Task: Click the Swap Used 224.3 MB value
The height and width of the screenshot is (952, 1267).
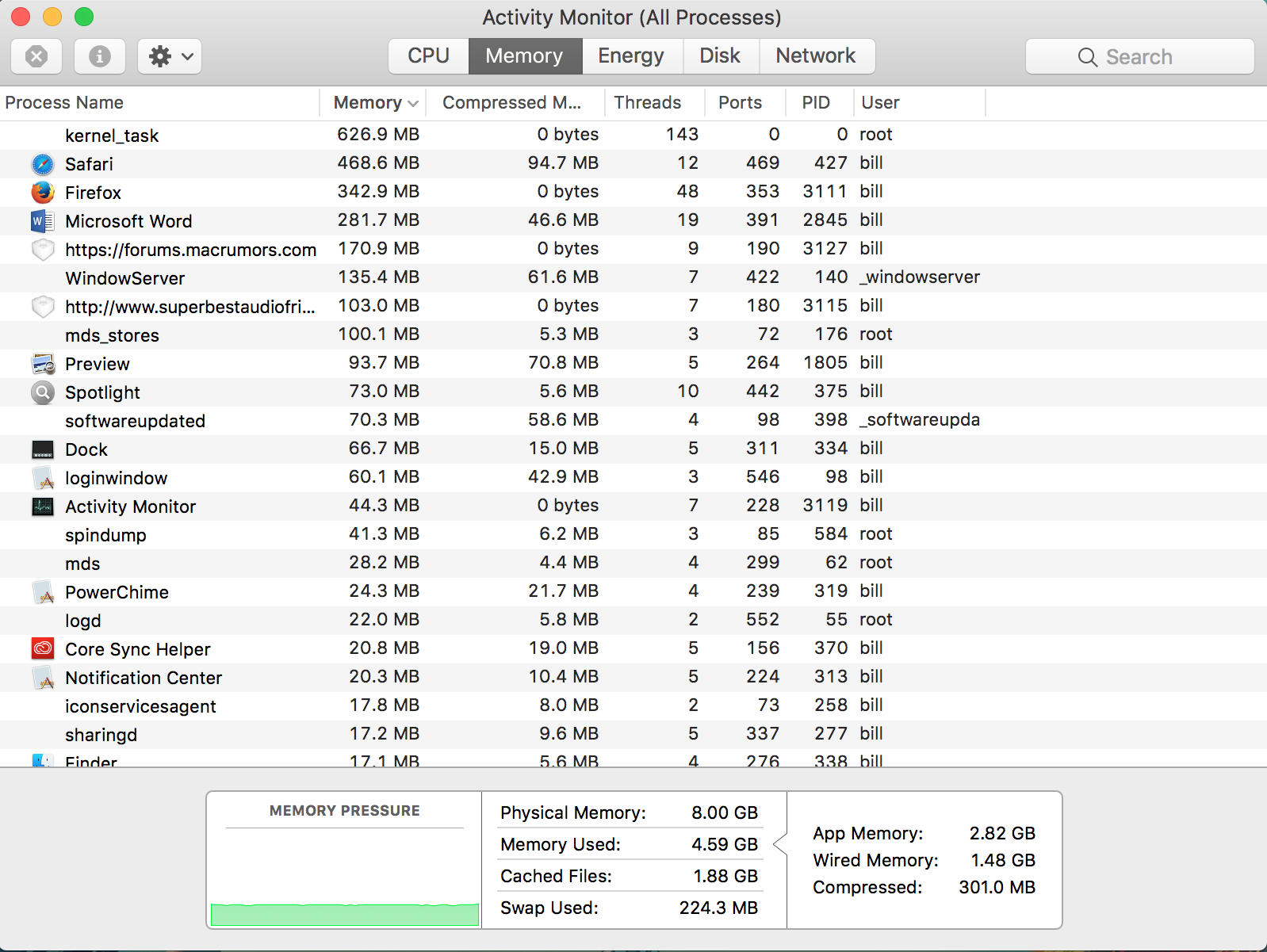Action: tap(718, 908)
